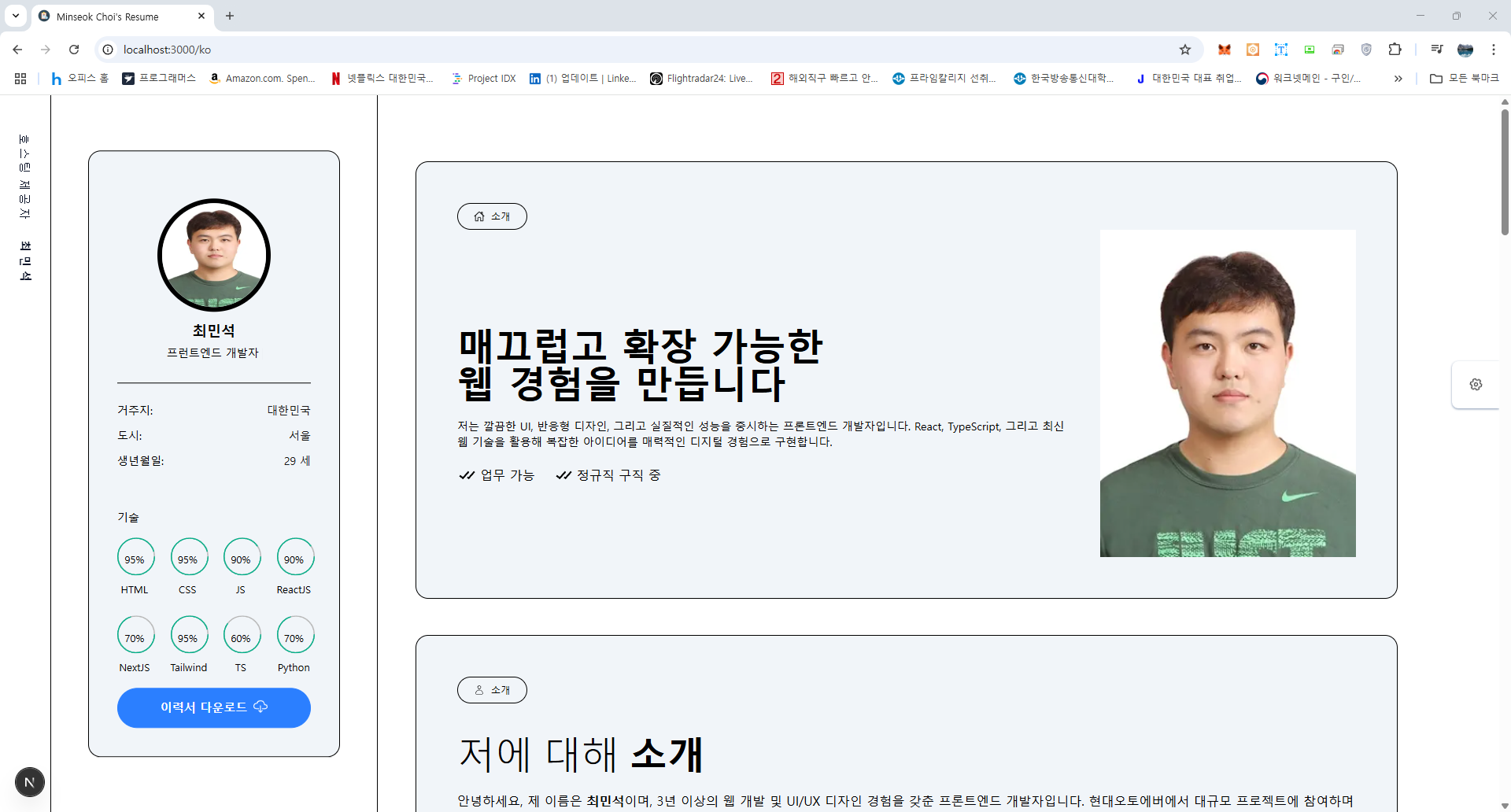The width and height of the screenshot is (1511, 812).
Task: Open the extensions puzzle-piece menu
Action: point(1395,50)
